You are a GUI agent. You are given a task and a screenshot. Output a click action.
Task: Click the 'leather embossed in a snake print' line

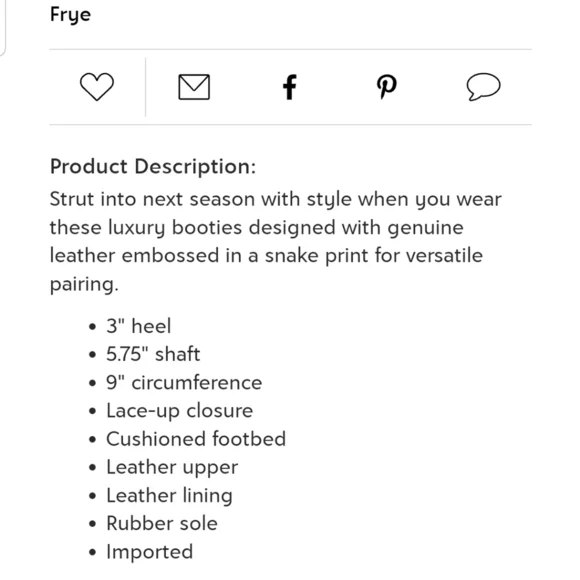[266, 256]
